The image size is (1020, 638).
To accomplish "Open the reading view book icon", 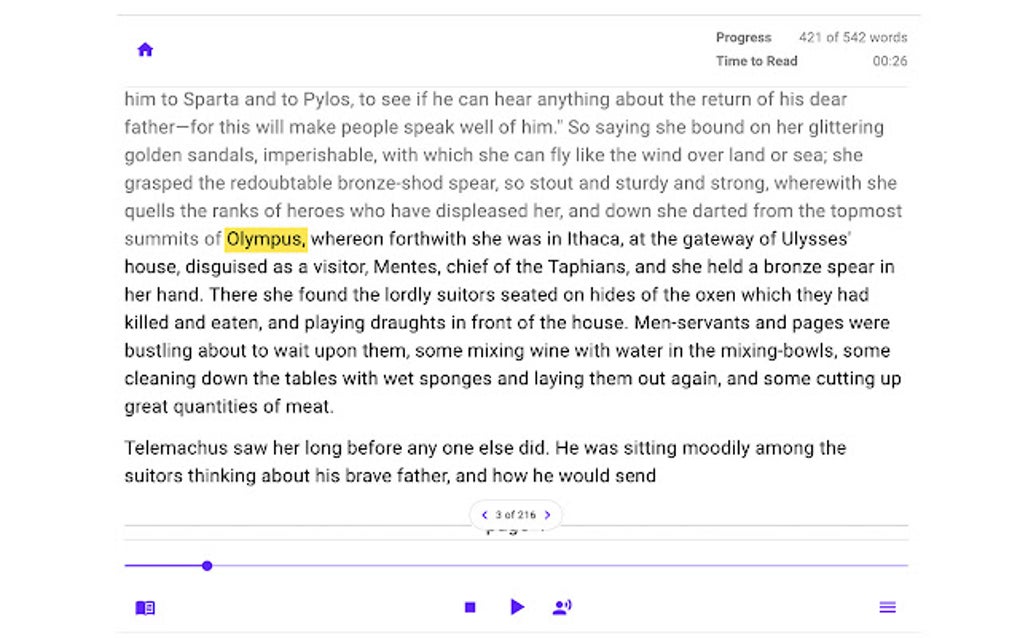I will coord(145,607).
